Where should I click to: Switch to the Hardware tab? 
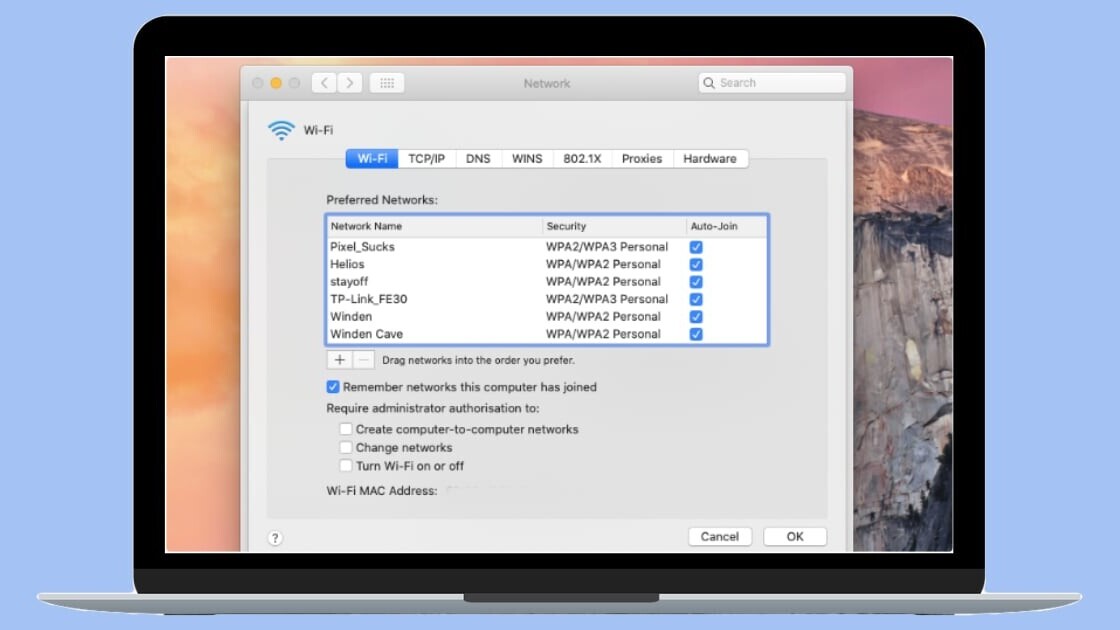tap(710, 158)
